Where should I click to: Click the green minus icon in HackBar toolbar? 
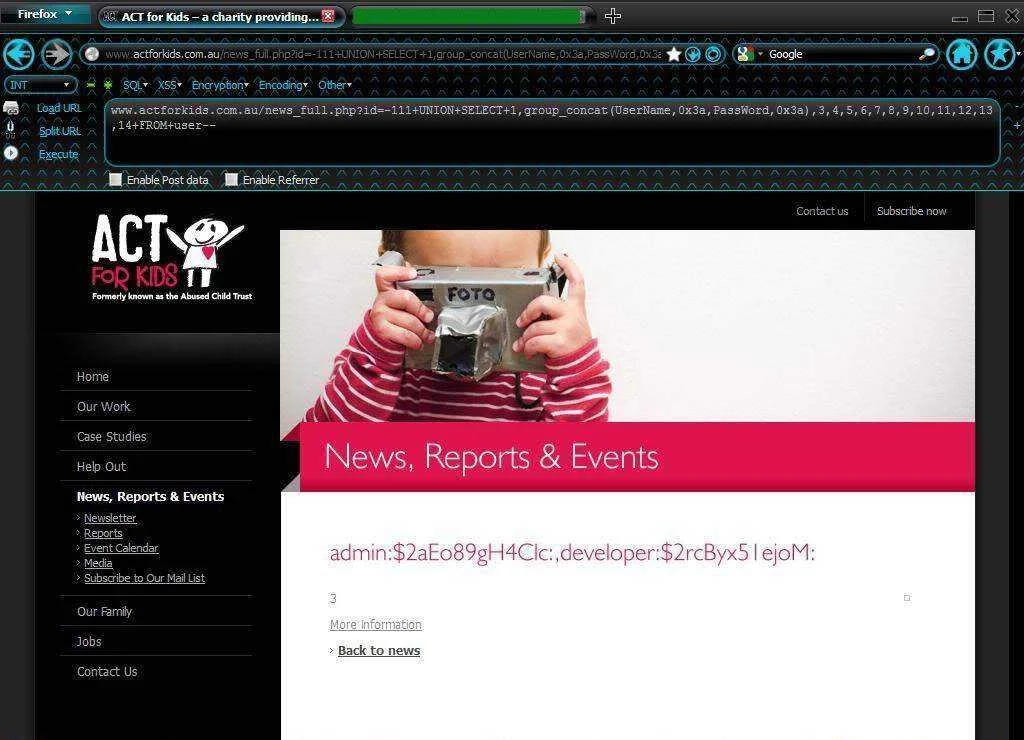[x=91, y=85]
